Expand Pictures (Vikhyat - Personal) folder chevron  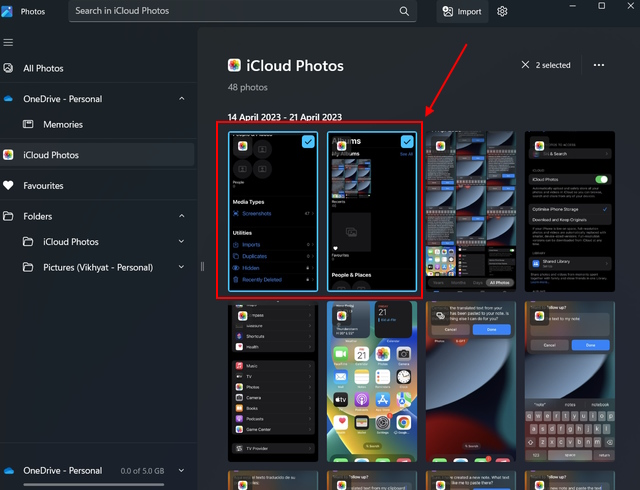(x=182, y=267)
